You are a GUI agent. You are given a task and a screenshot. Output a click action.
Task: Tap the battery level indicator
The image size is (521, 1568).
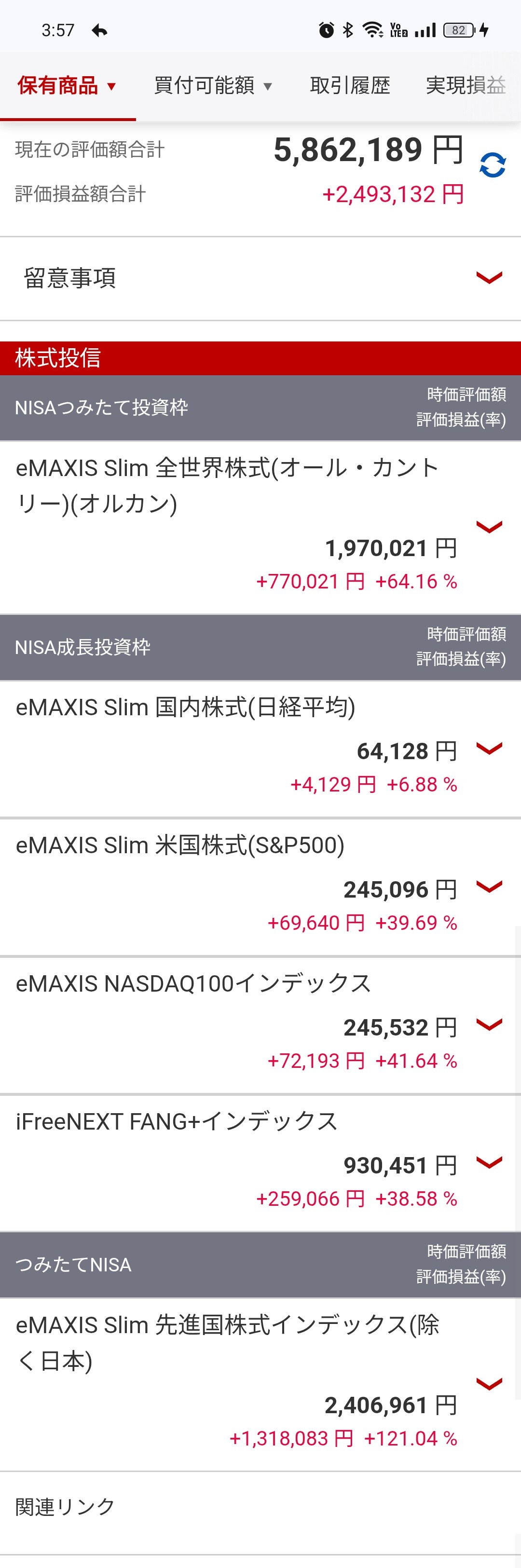tap(460, 30)
